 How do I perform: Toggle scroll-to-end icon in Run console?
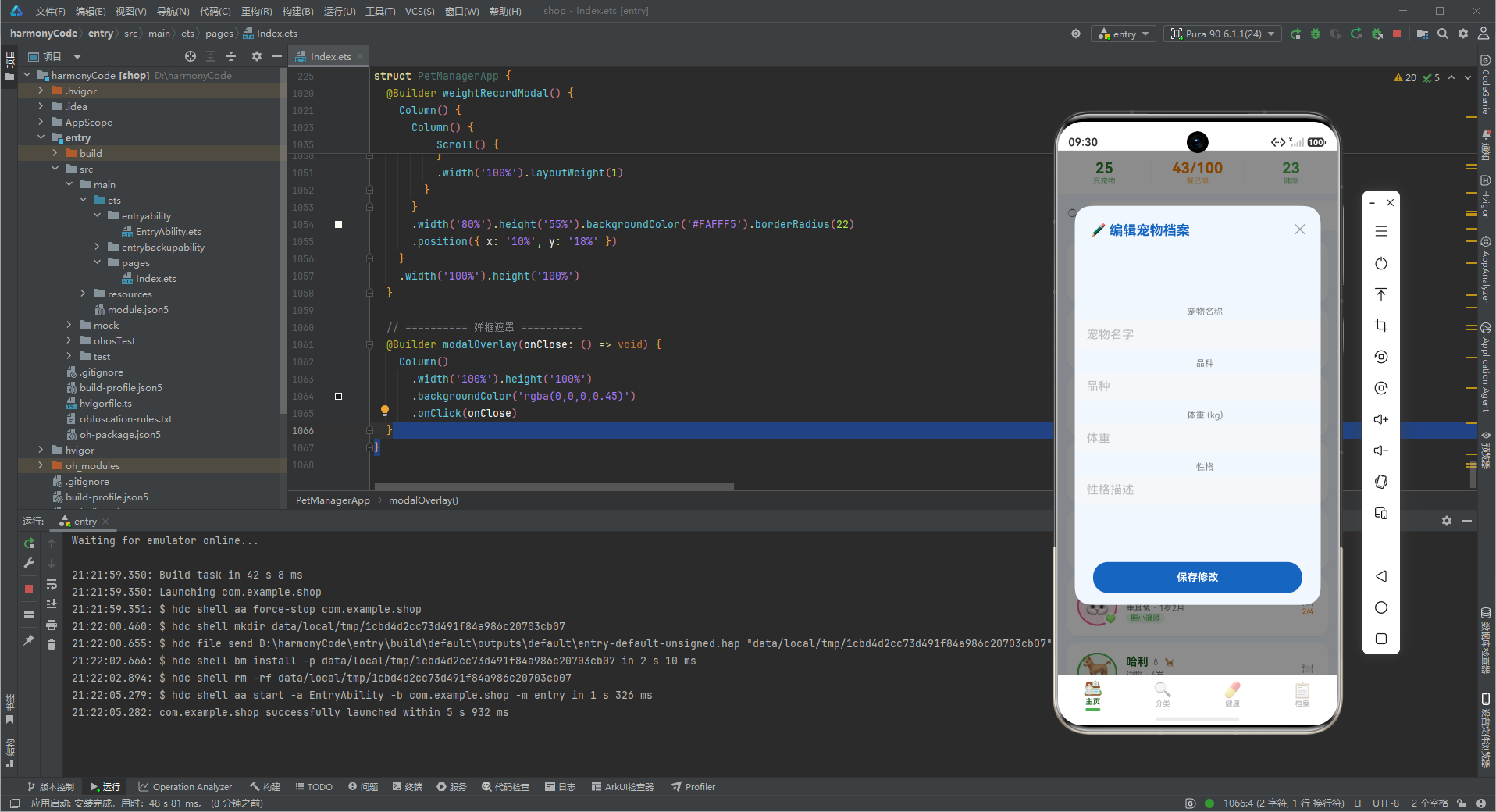pos(52,604)
